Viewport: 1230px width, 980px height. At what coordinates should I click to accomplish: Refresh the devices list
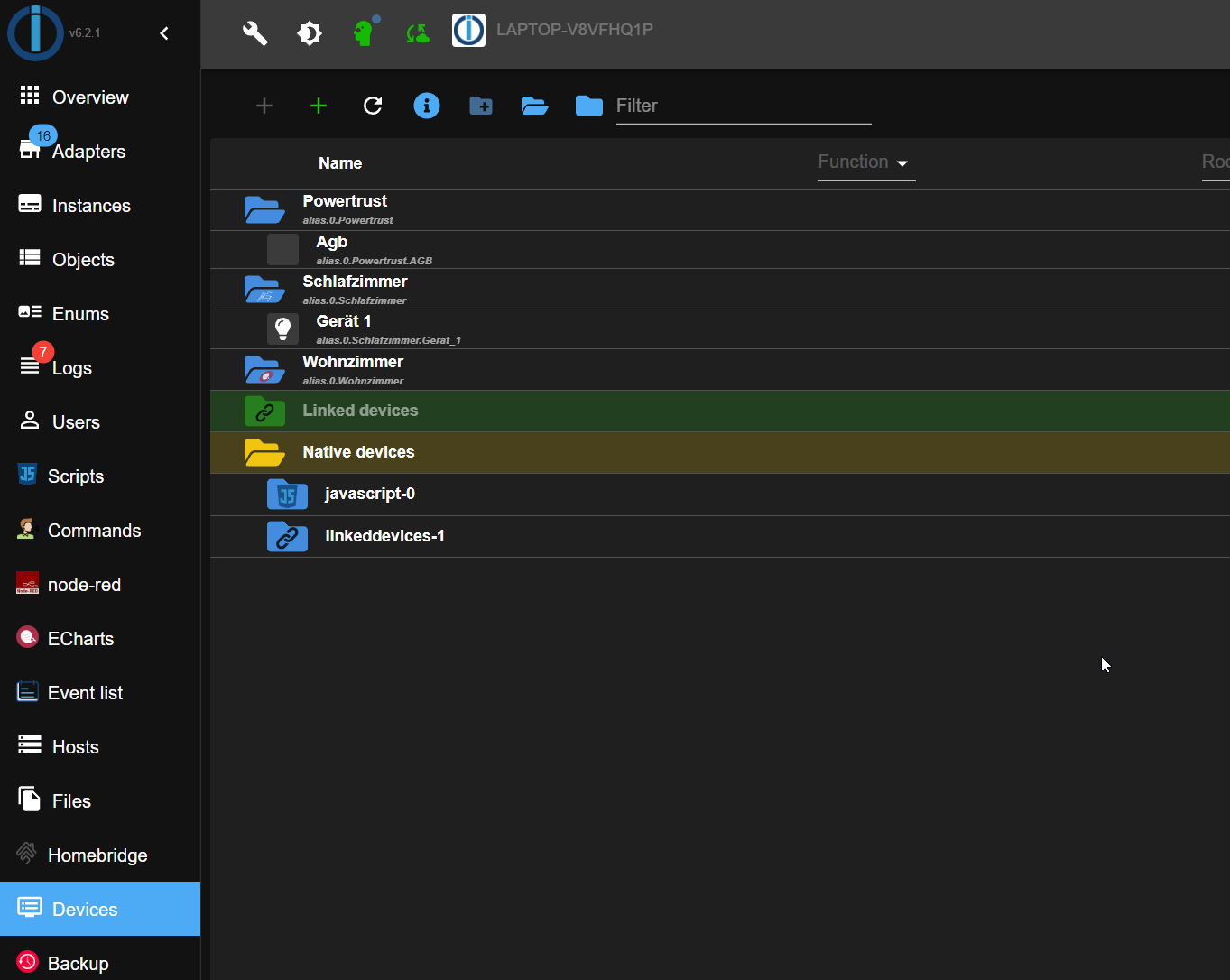coord(373,106)
